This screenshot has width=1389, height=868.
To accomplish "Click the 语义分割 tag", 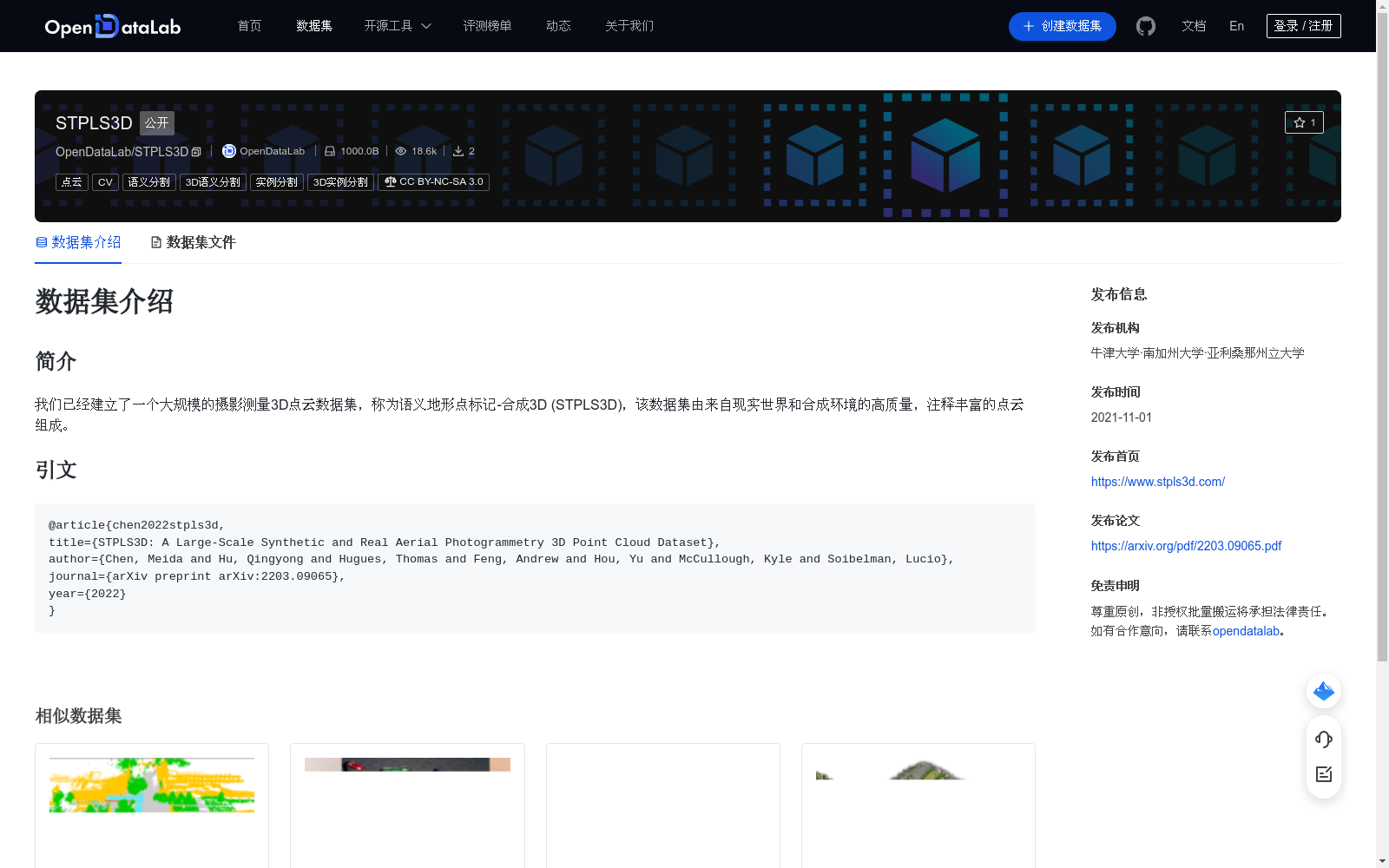I will click(149, 182).
